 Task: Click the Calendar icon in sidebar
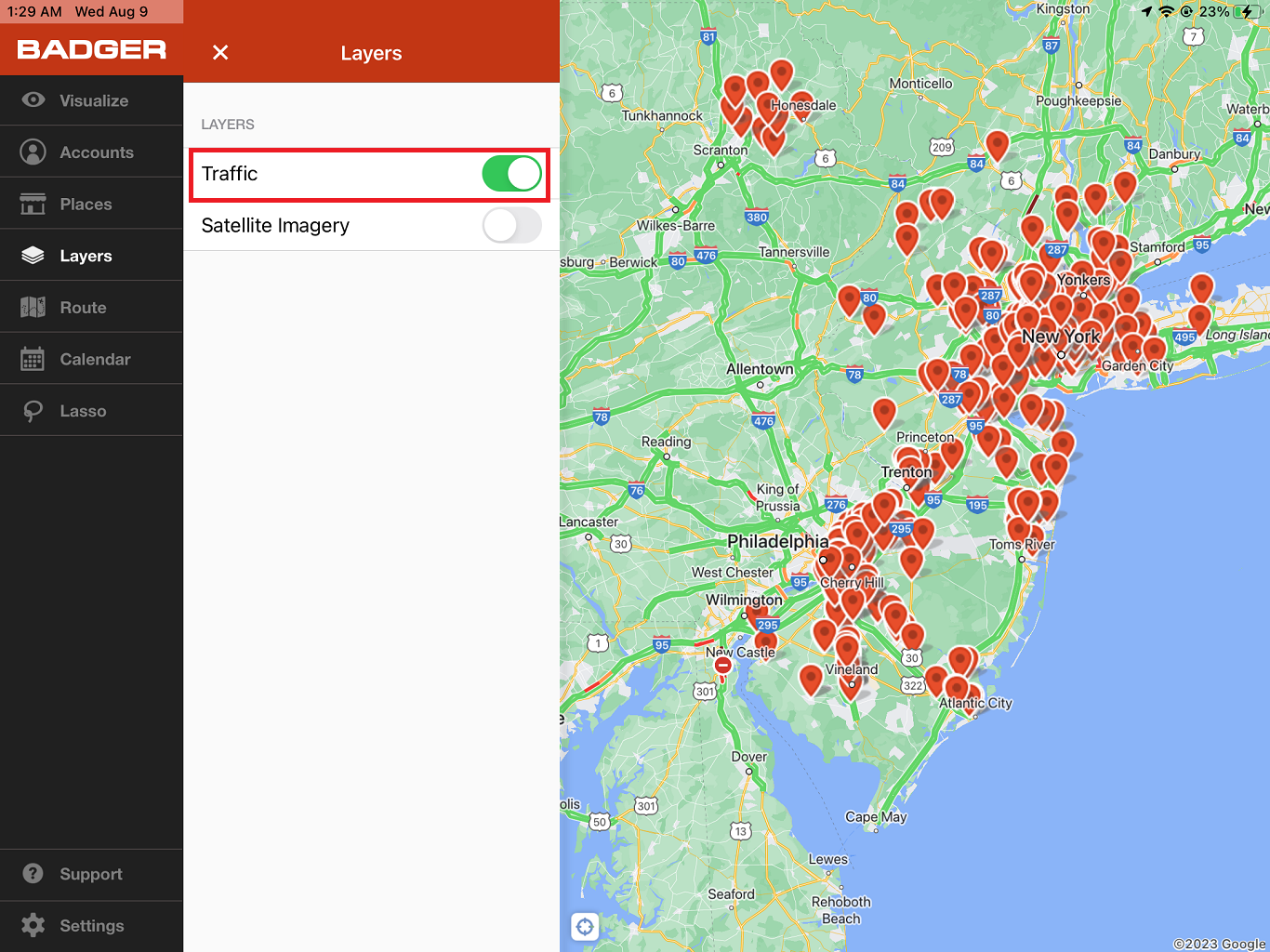[x=33, y=359]
